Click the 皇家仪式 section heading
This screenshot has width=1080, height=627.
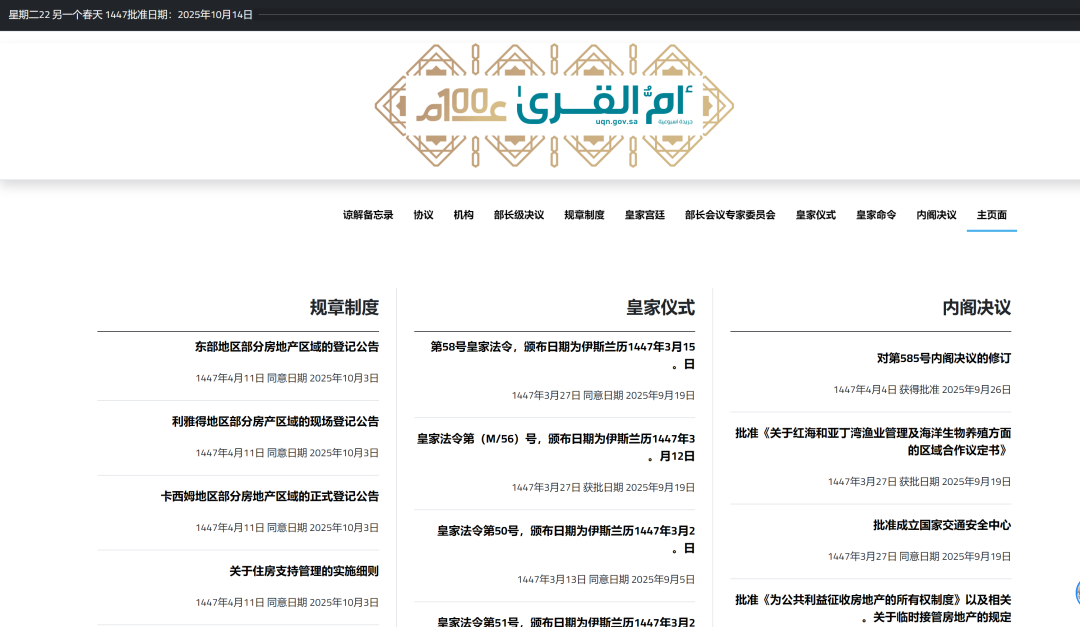pyautogui.click(x=660, y=307)
